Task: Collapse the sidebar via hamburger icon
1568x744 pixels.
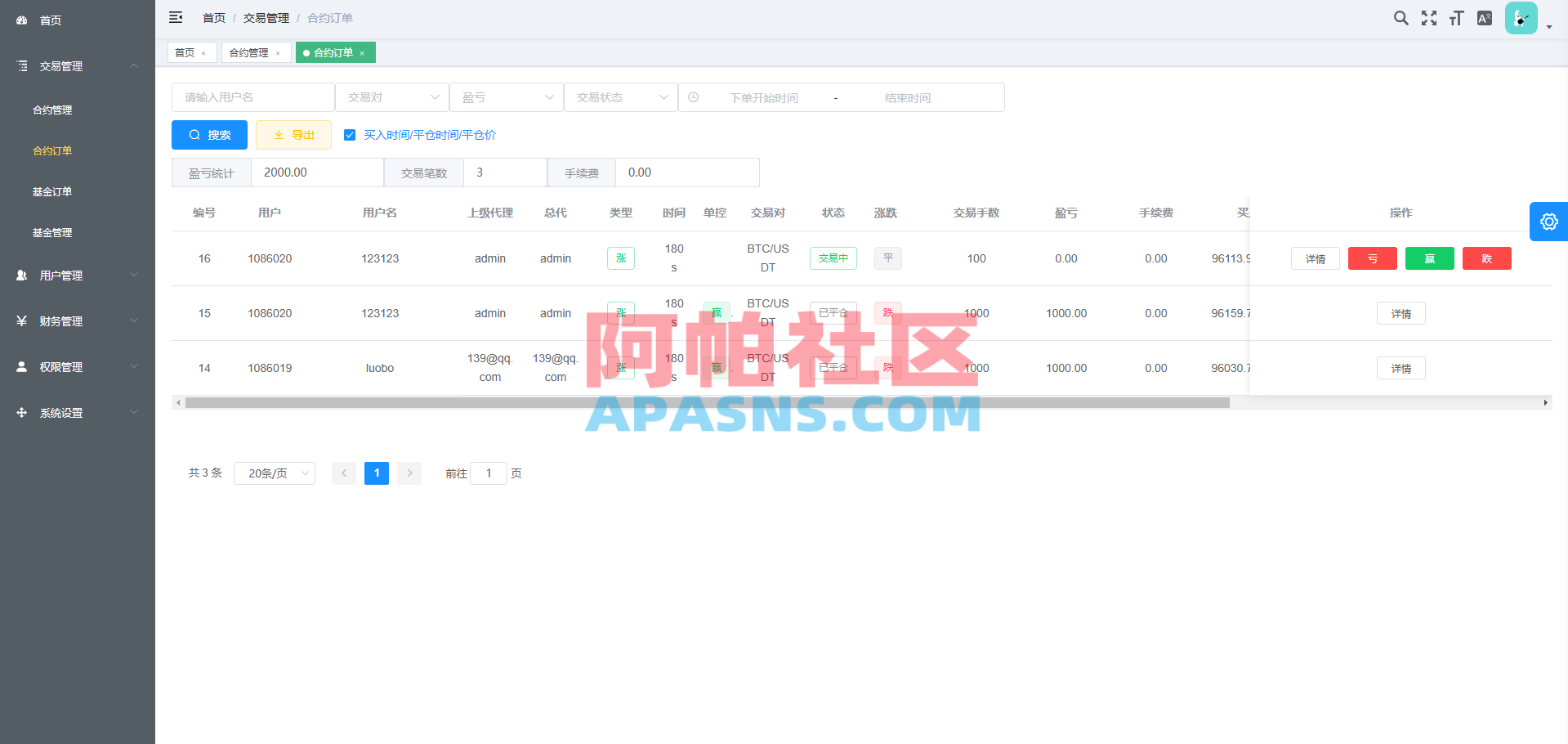Action: pos(176,17)
